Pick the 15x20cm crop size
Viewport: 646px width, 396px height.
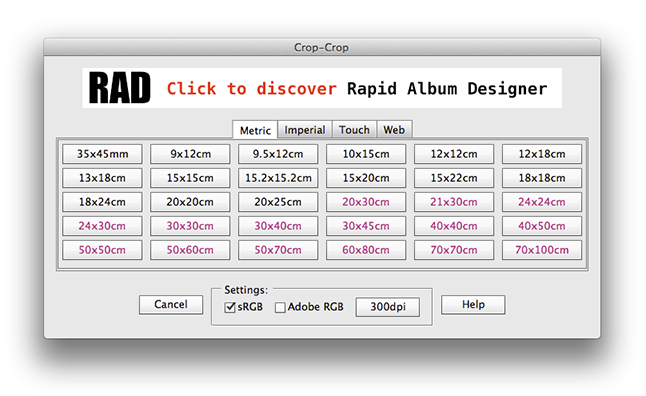pos(366,178)
